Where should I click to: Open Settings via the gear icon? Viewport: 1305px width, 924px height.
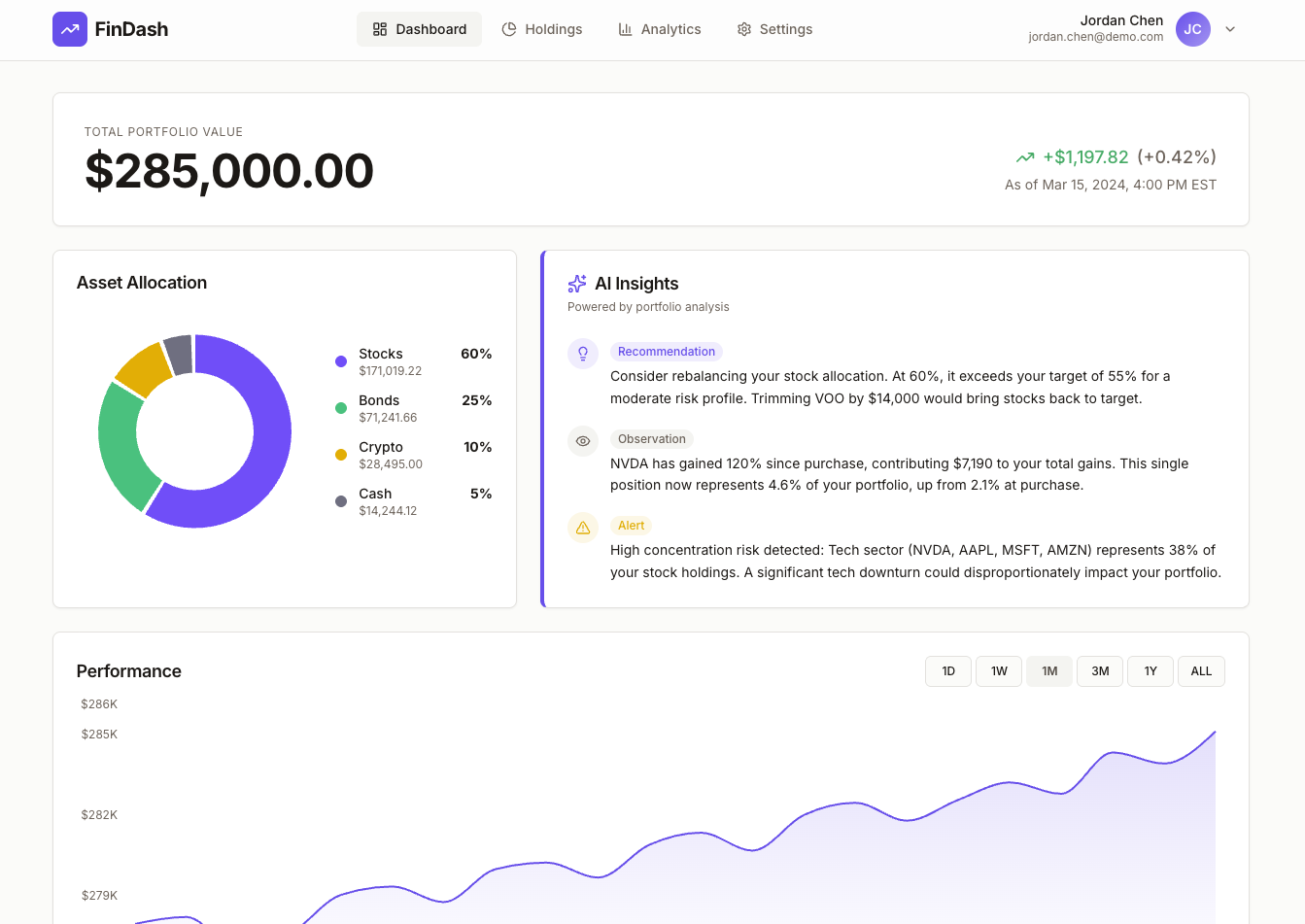coord(743,29)
